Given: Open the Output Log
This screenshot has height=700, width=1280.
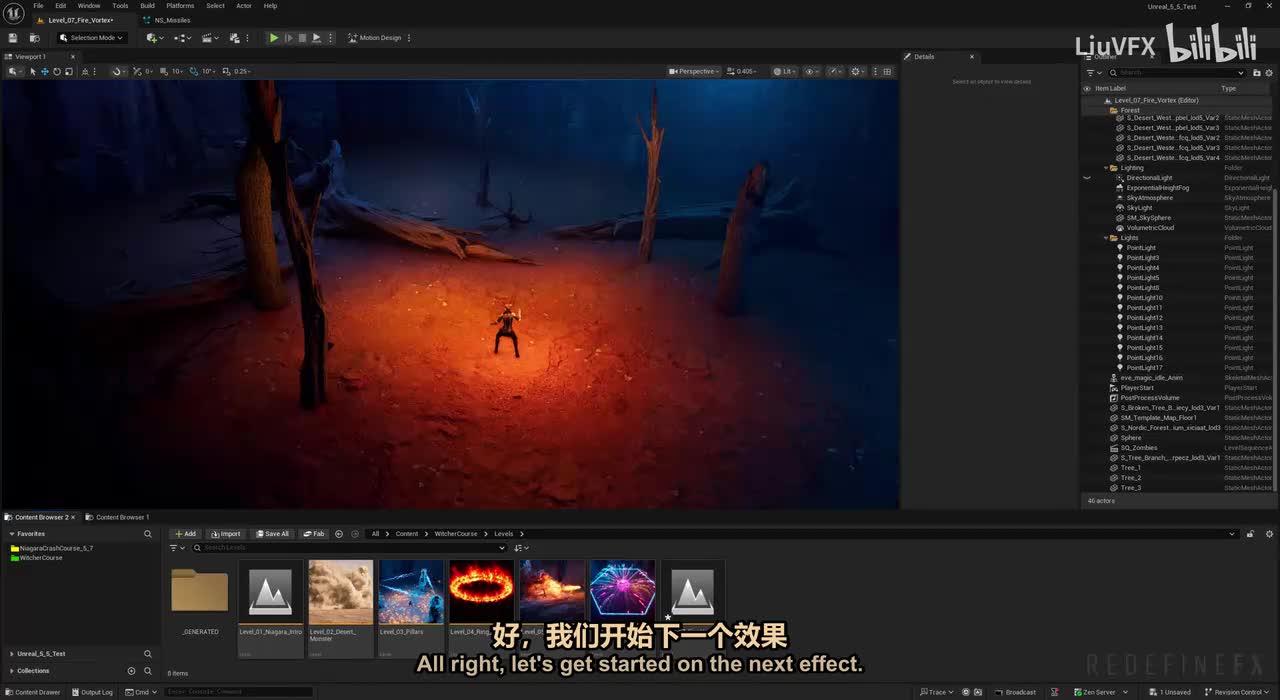Looking at the screenshot, I should [x=92, y=692].
